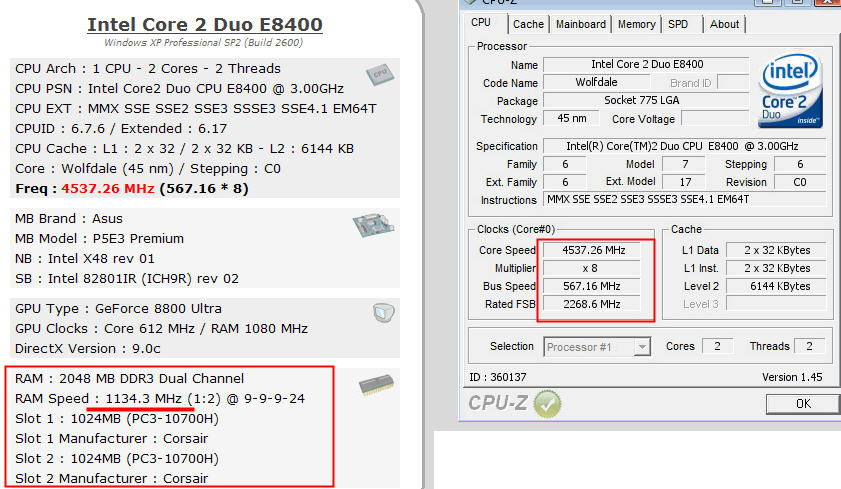Viewport: 841px width, 489px height.
Task: Switch to the CPU tab
Action: tap(481, 23)
